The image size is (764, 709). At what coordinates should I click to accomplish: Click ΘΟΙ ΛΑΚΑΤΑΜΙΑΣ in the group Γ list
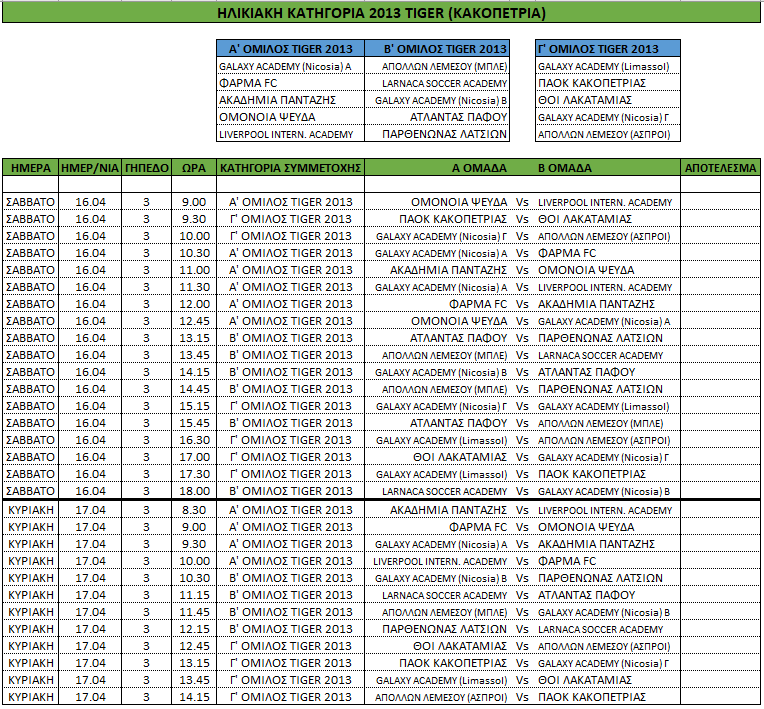point(585,100)
